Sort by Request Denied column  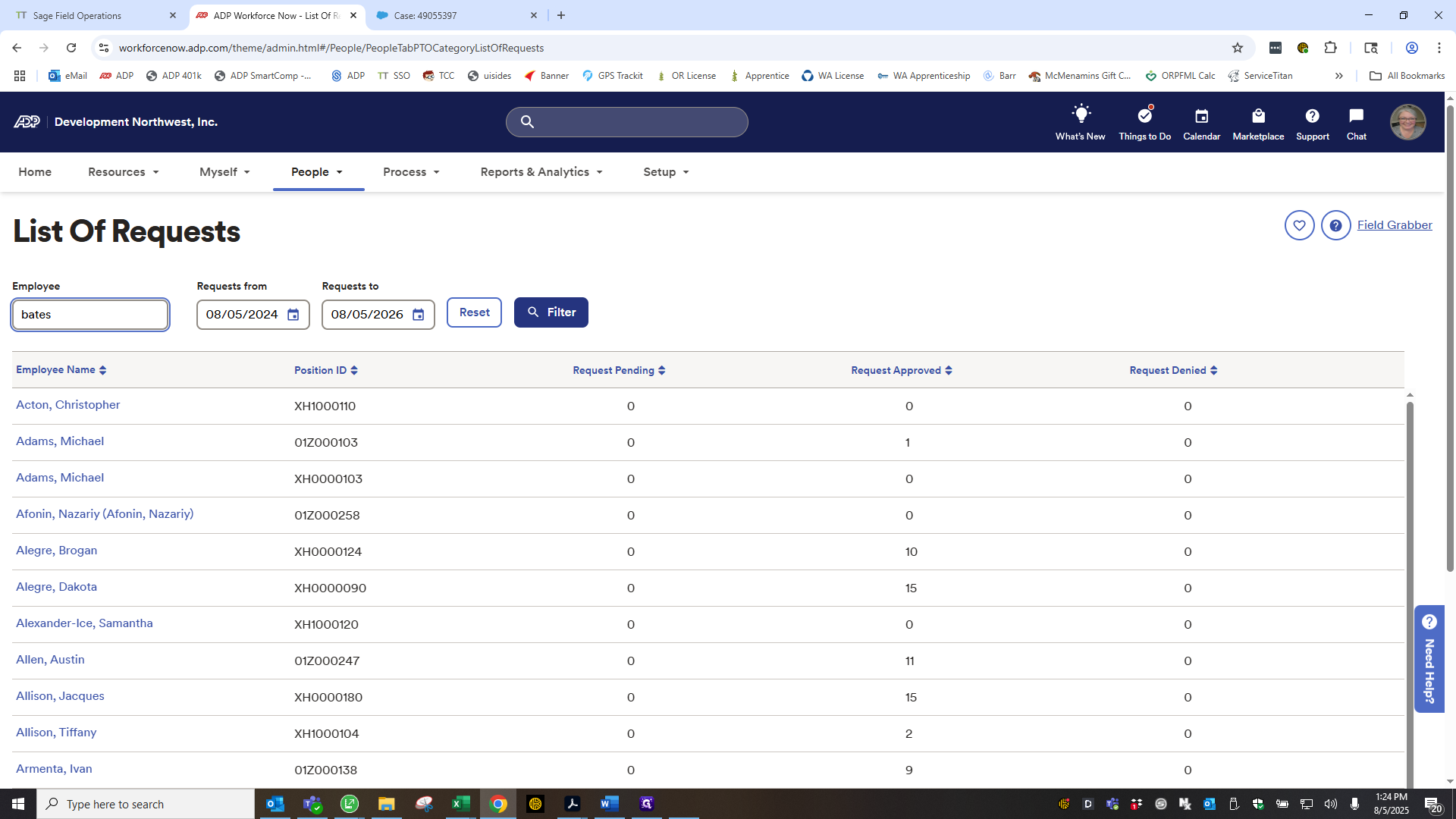click(x=1173, y=370)
